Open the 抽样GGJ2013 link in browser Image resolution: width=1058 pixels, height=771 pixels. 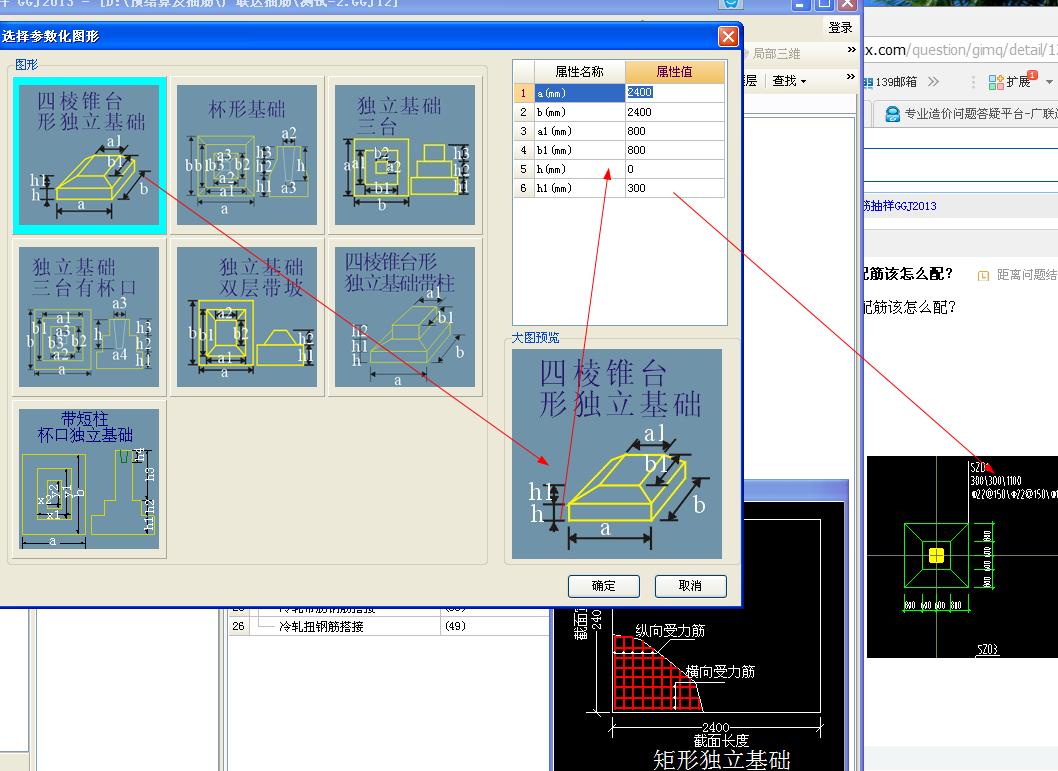click(899, 206)
